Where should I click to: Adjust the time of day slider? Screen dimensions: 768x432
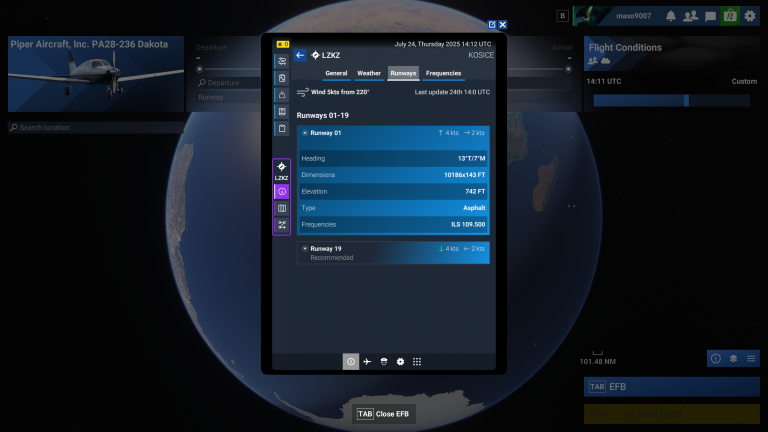(672, 100)
